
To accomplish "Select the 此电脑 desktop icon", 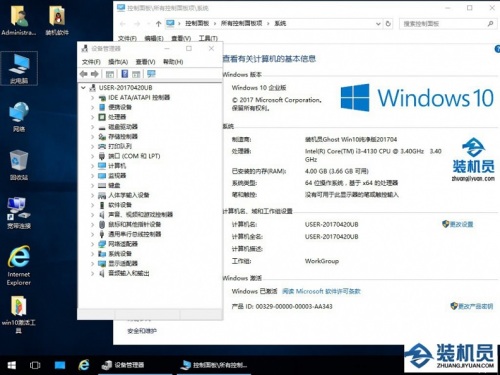I will (x=19, y=68).
